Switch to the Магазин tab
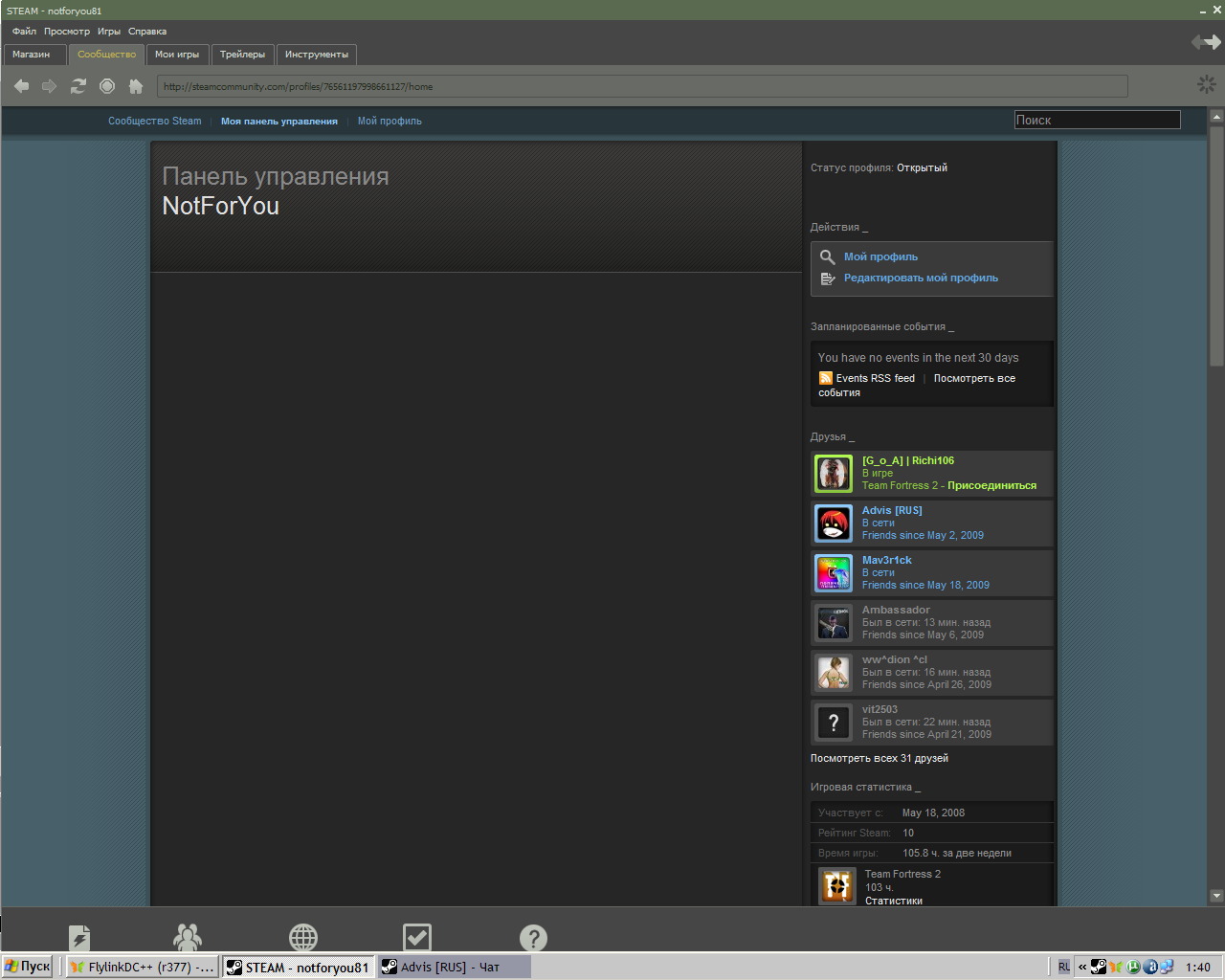 point(34,55)
